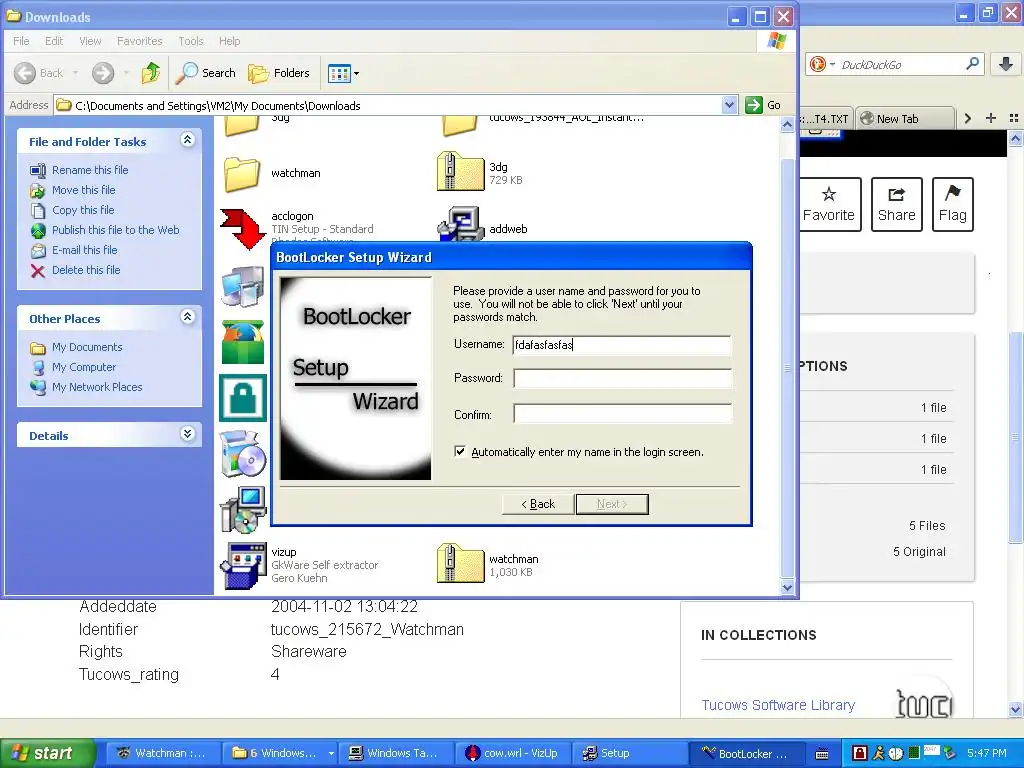Toggle automatically enter my name checkbox

click(x=460, y=451)
